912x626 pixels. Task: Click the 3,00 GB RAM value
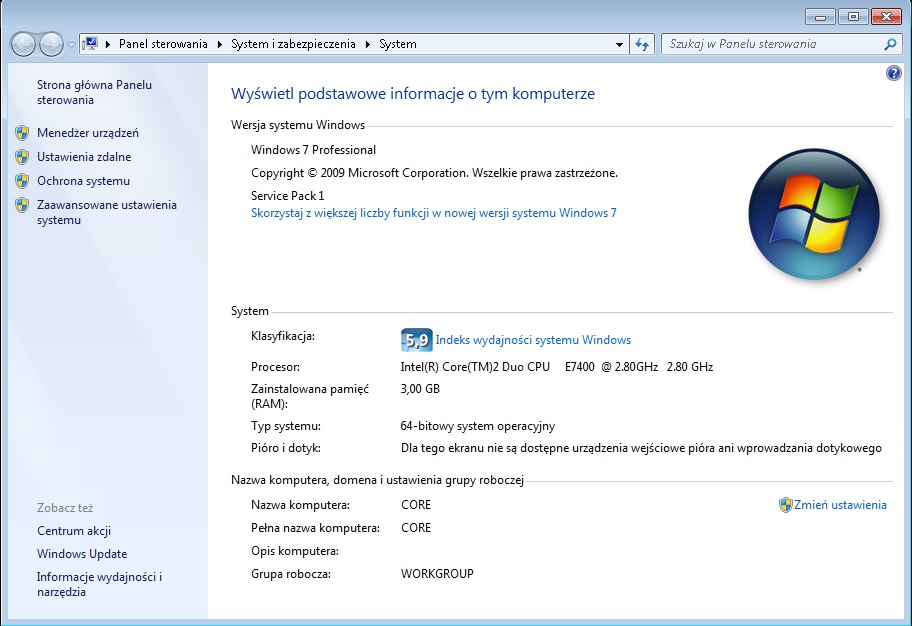coord(420,389)
